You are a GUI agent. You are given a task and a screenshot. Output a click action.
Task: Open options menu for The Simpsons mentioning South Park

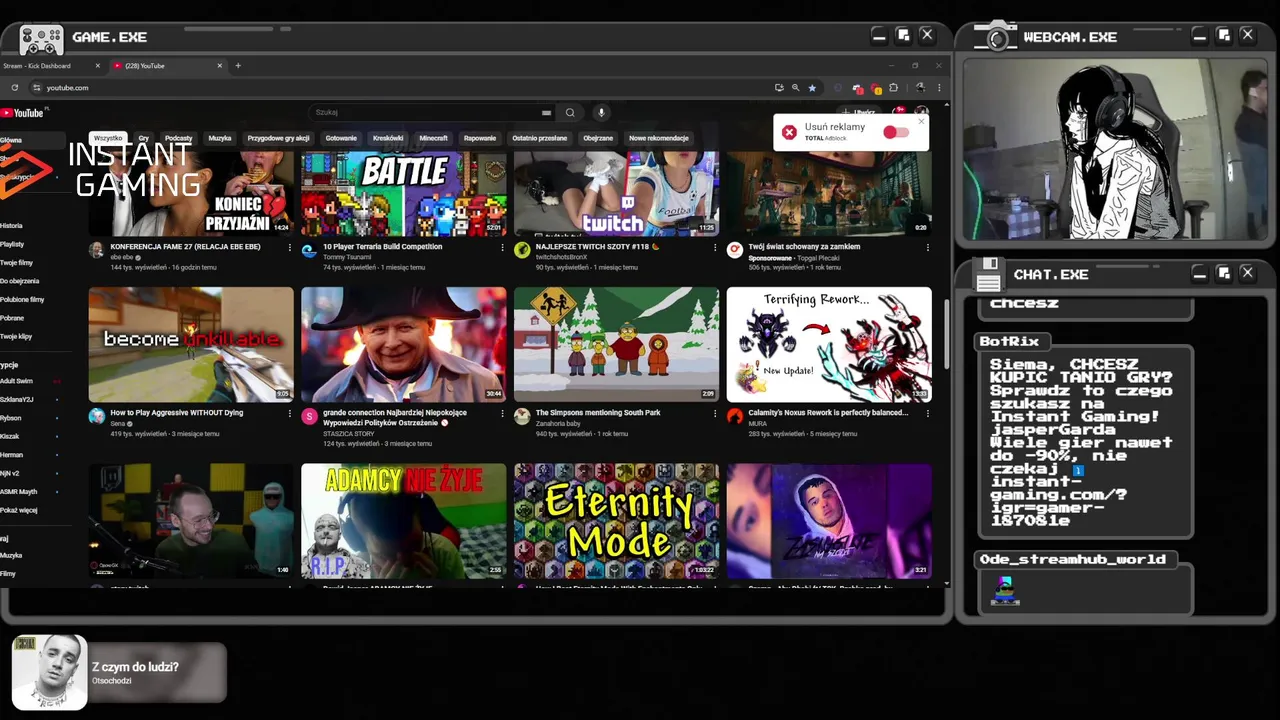[x=715, y=413]
